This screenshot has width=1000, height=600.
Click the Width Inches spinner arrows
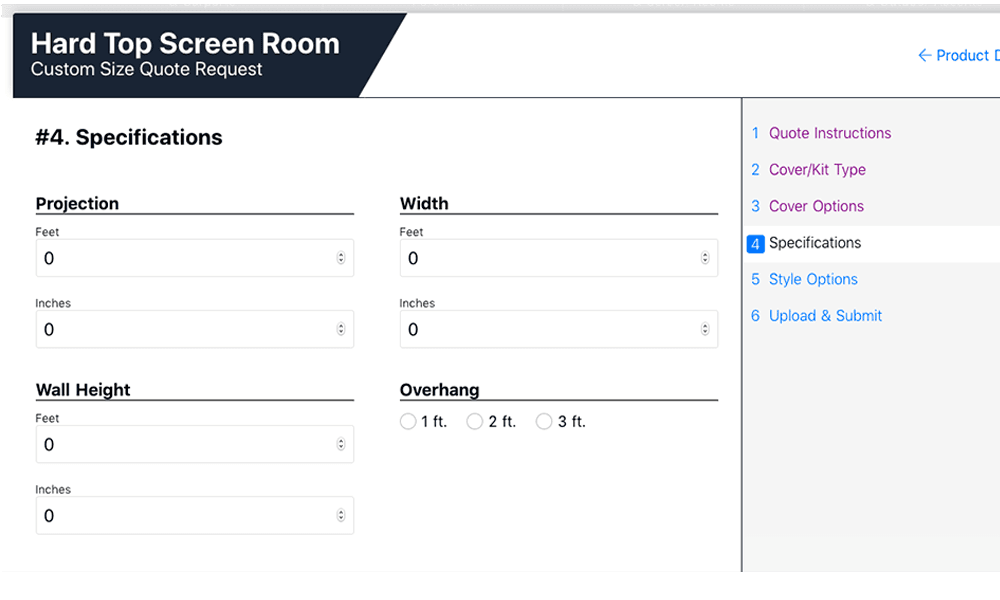[x=704, y=329]
